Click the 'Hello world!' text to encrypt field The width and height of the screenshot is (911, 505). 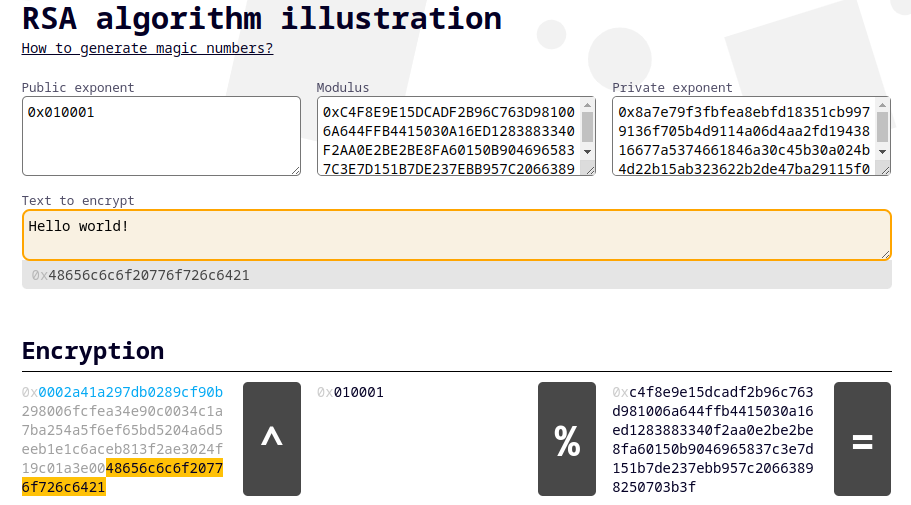457,235
